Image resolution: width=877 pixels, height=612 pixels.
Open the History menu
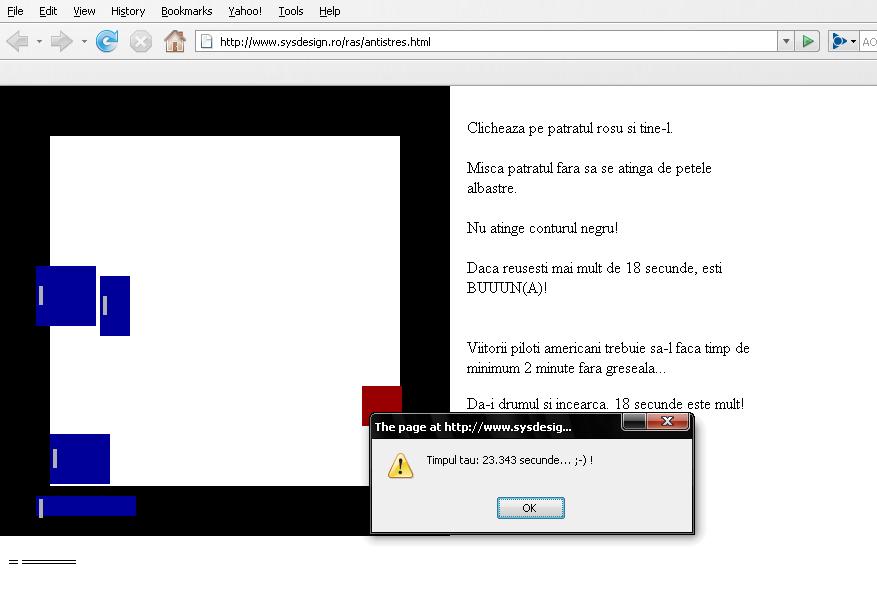pos(128,11)
